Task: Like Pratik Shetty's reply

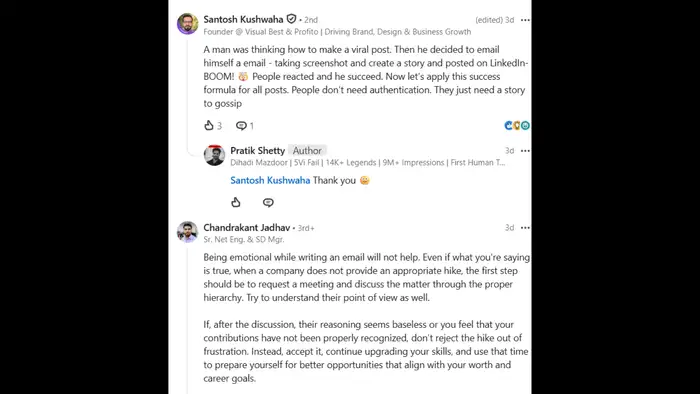Action: [236, 202]
